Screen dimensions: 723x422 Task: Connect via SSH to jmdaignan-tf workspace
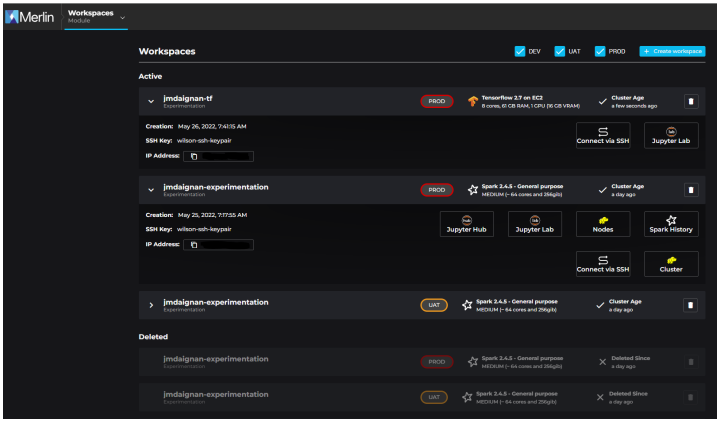pos(603,136)
